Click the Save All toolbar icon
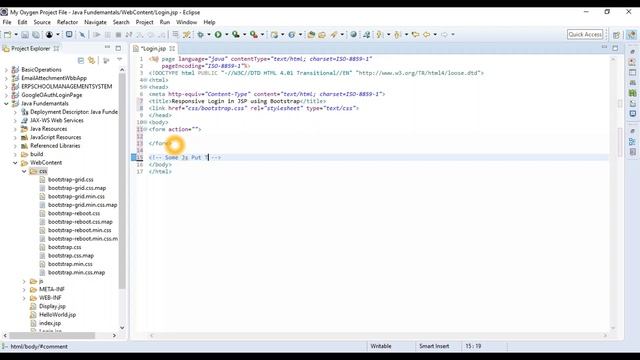This screenshot has width=640, height=360. coord(36,35)
